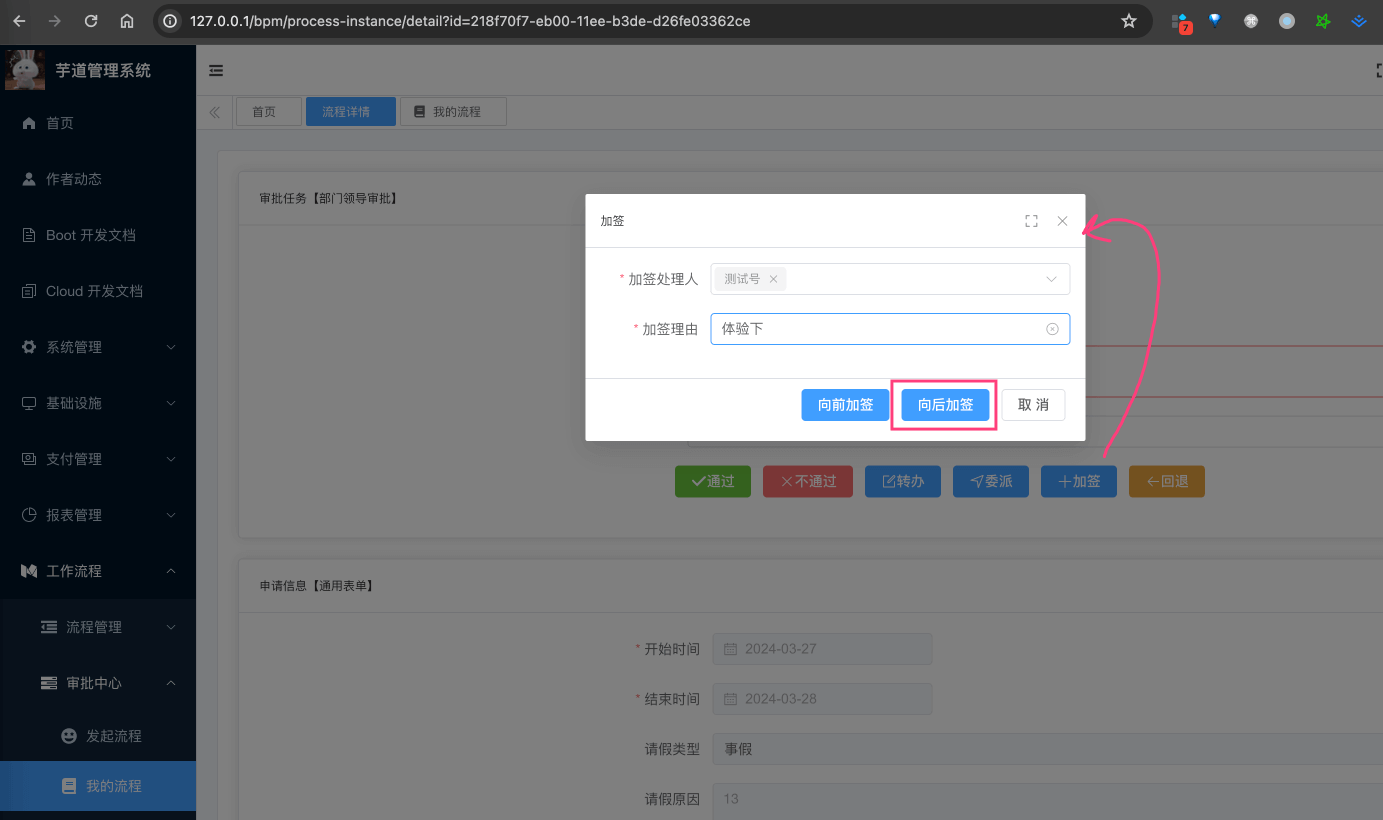This screenshot has height=820, width=1383.
Task: Switch to the 首页 tab
Action: [264, 112]
